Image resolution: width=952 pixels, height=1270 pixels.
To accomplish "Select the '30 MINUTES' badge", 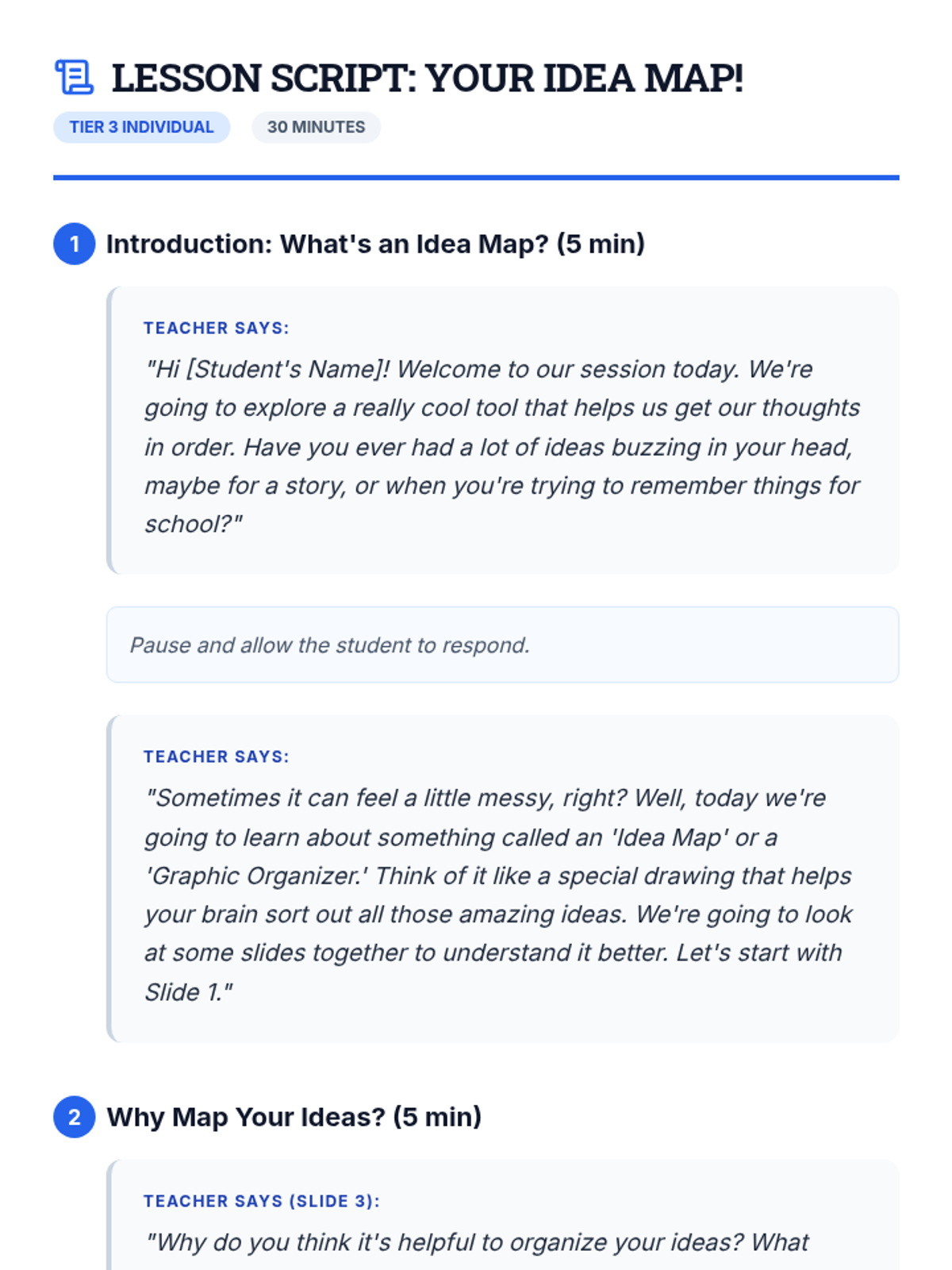I will coord(316,127).
